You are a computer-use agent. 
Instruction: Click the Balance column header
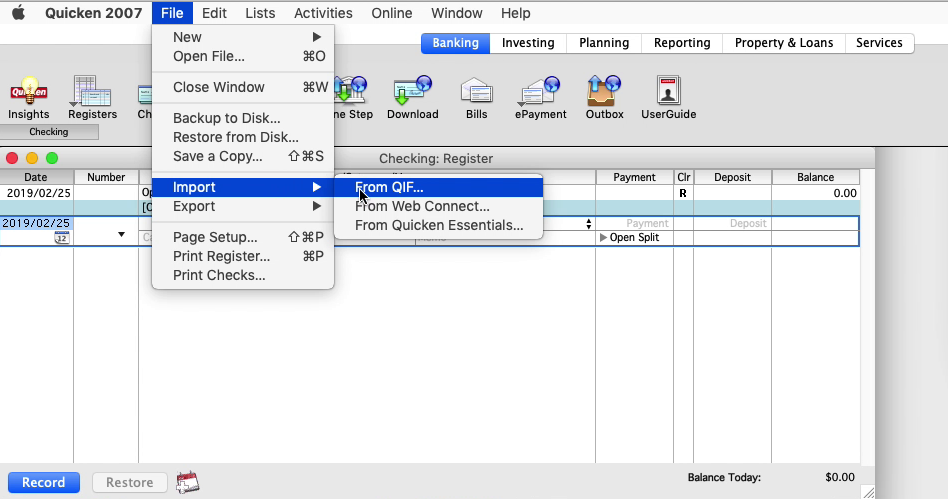815,177
